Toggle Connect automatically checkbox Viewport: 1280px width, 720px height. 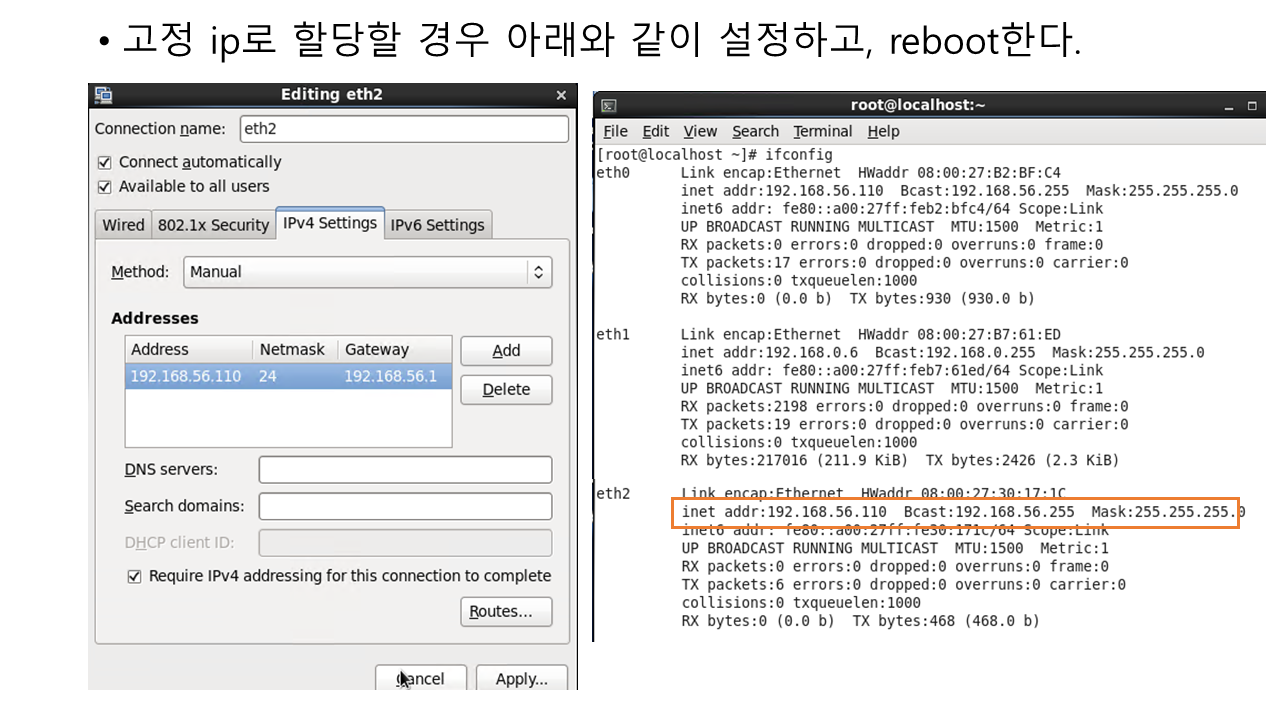coord(104,162)
